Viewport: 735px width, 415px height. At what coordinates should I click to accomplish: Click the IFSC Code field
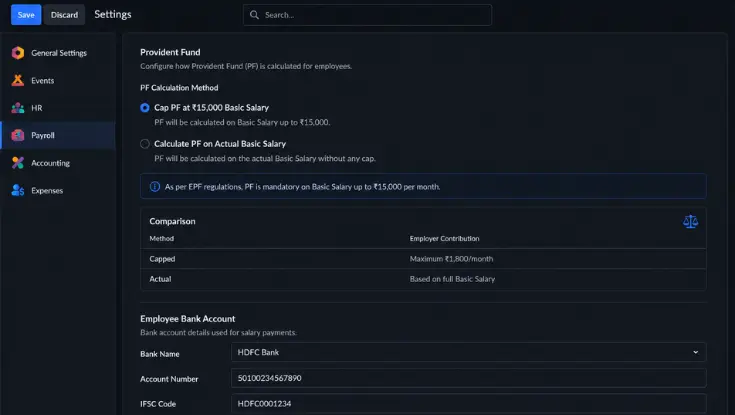pos(468,404)
